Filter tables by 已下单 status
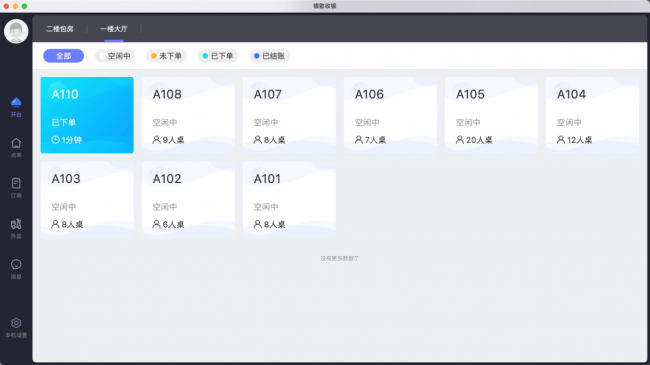Image resolution: width=650 pixels, height=365 pixels. coord(218,56)
